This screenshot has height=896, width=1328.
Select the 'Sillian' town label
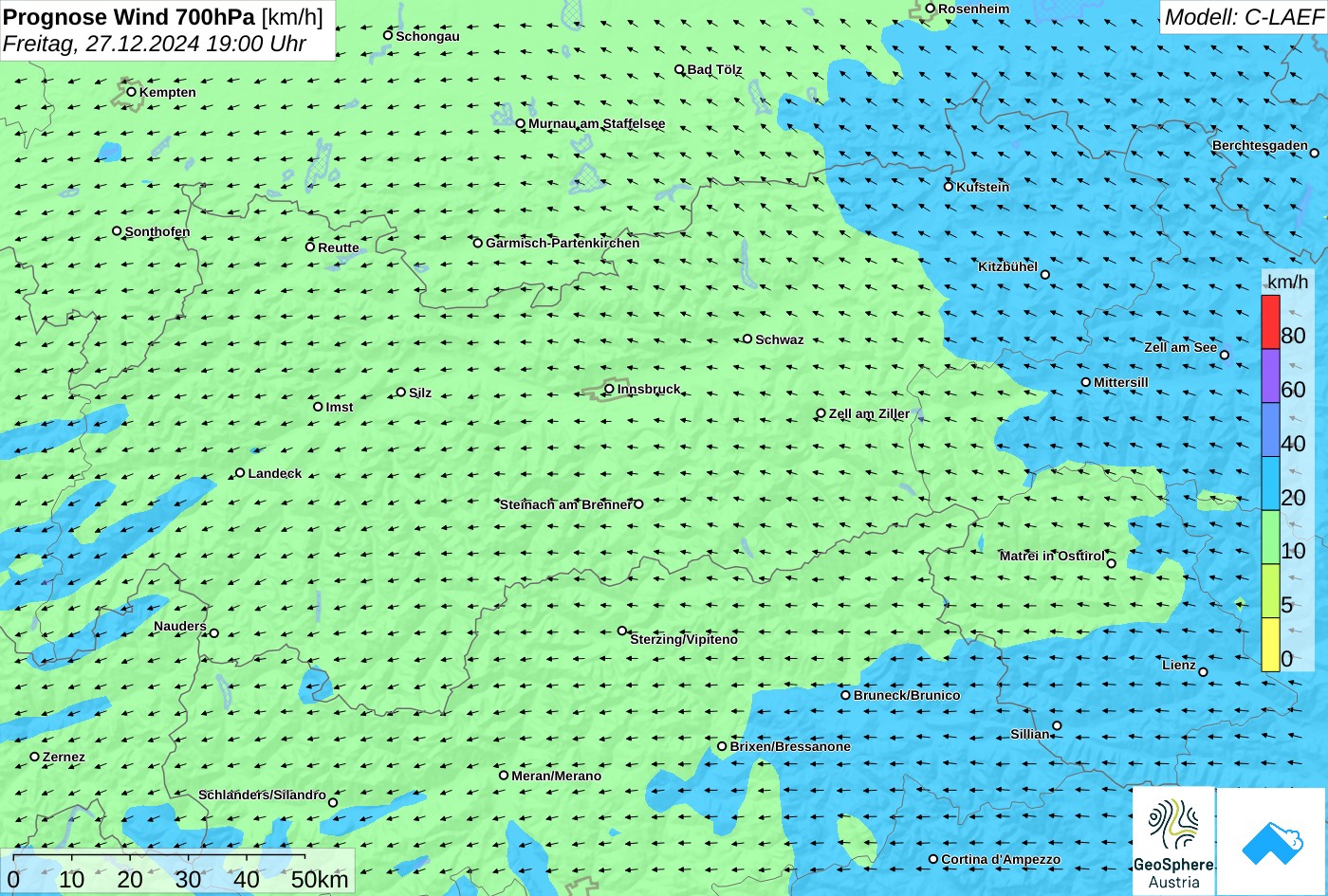point(1030,734)
